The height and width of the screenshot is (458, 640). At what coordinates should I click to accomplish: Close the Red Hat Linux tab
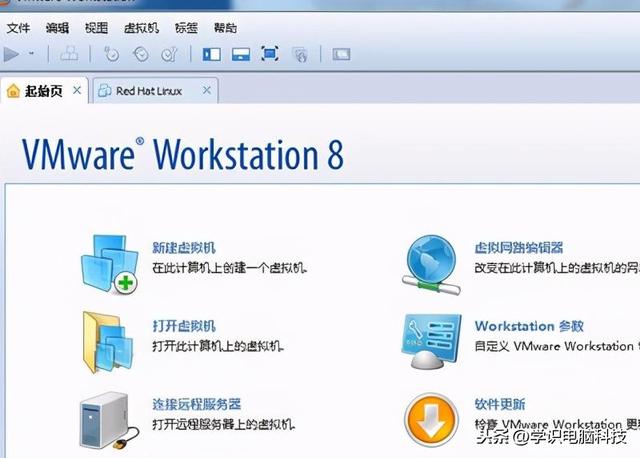(207, 90)
